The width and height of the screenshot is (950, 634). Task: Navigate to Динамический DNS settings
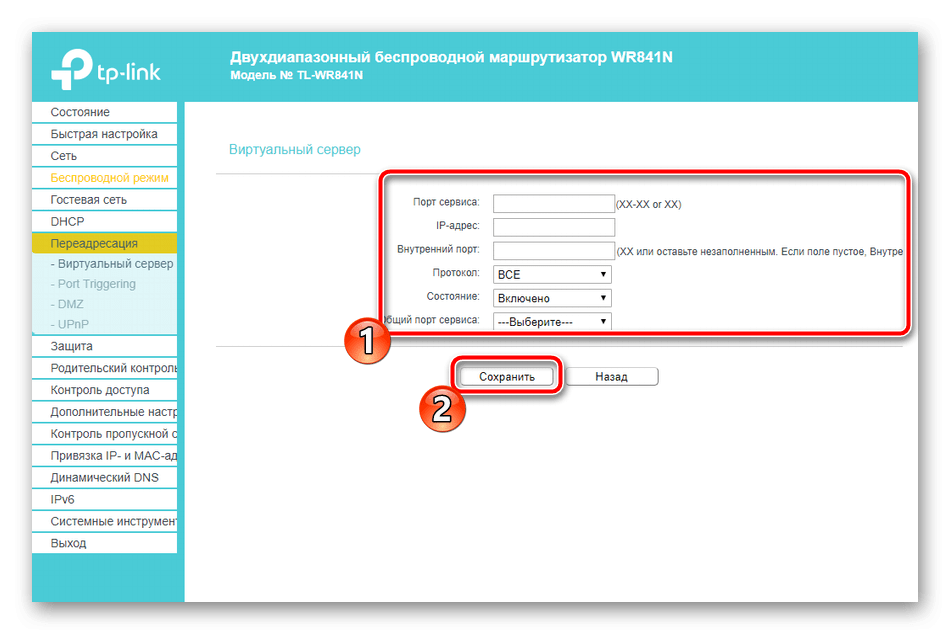click(104, 477)
